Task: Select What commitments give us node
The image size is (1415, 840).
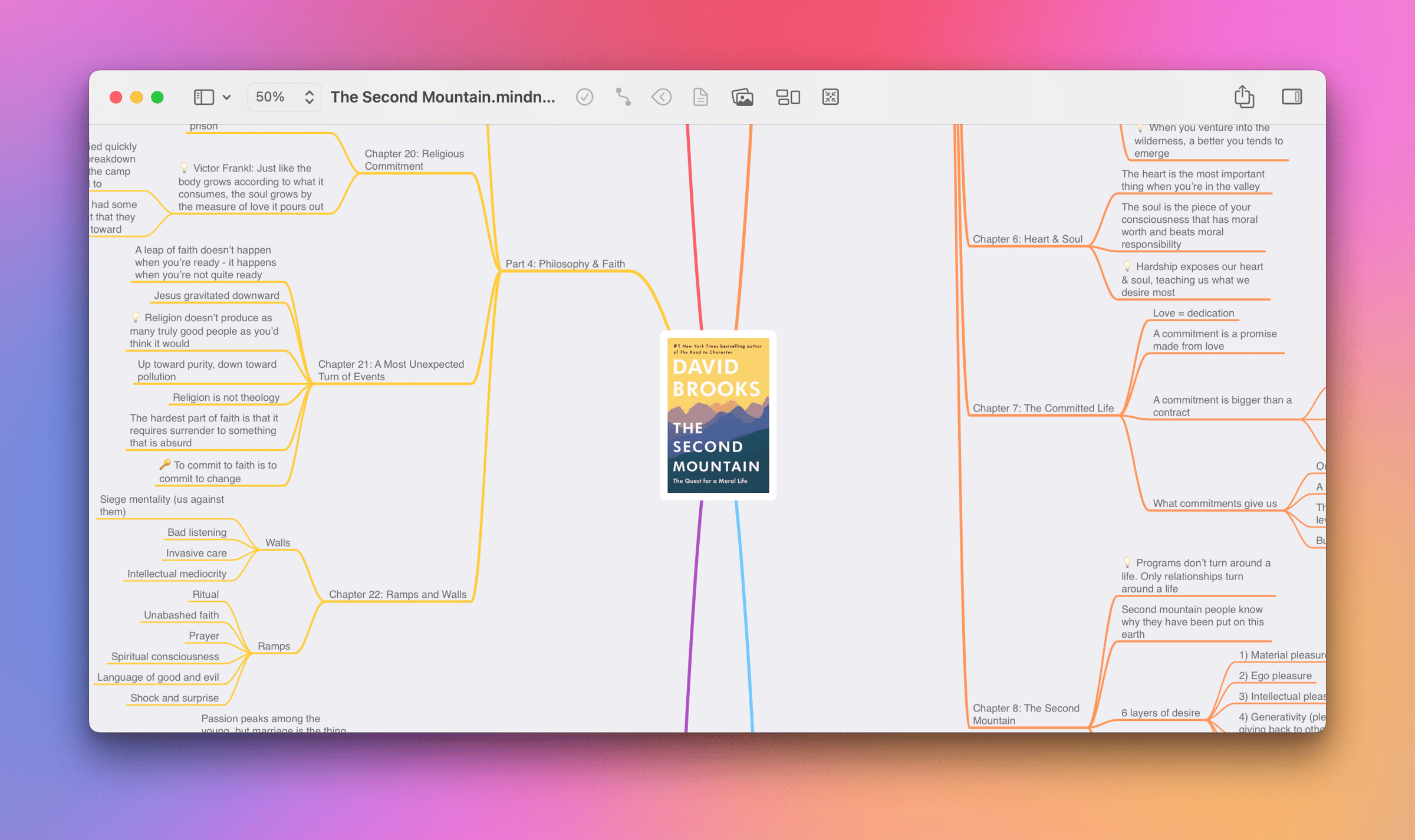Action: coord(1215,503)
